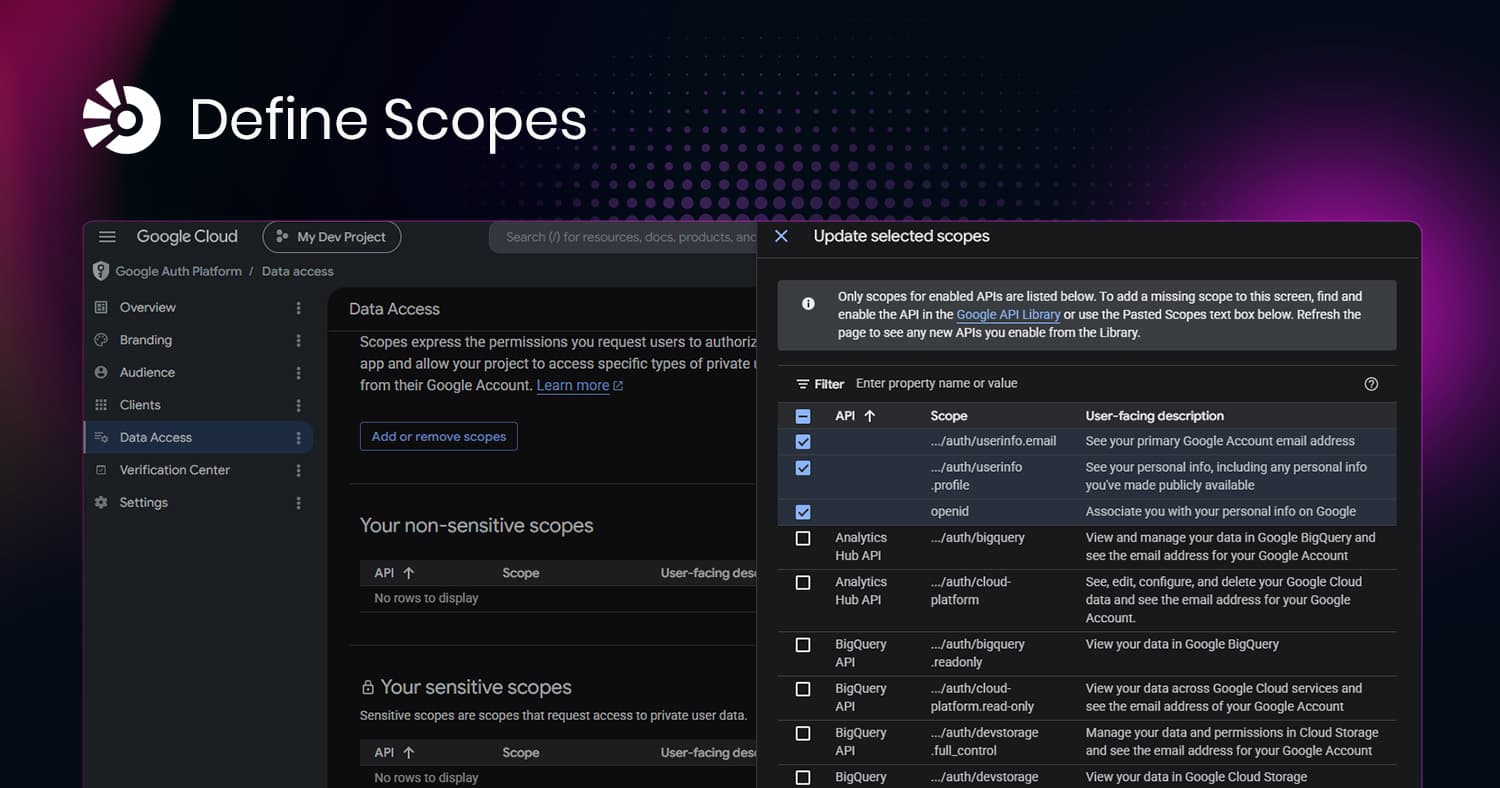The width and height of the screenshot is (1500, 788).
Task: Open the Overview section
Action: (147, 308)
